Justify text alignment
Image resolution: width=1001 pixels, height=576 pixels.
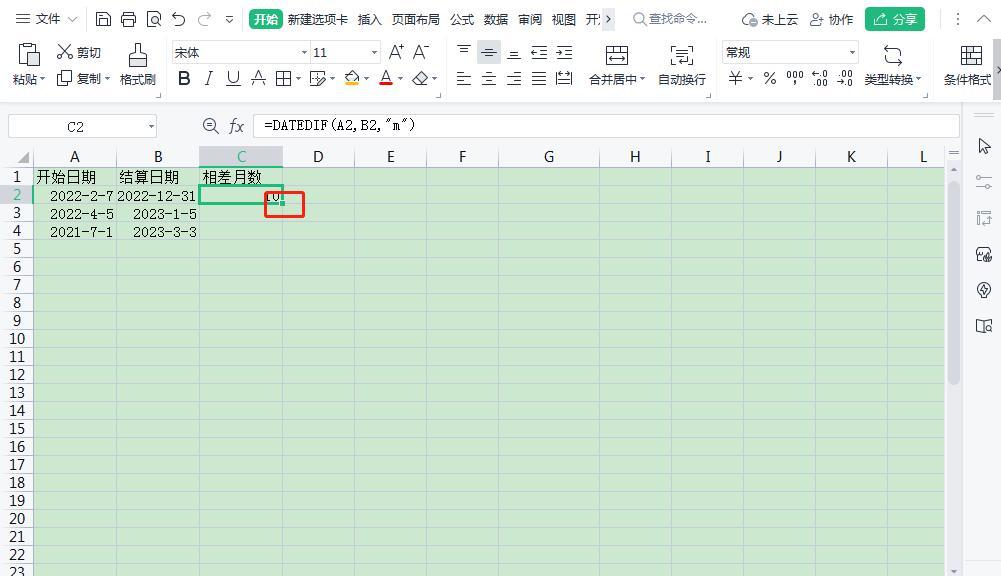(x=539, y=79)
